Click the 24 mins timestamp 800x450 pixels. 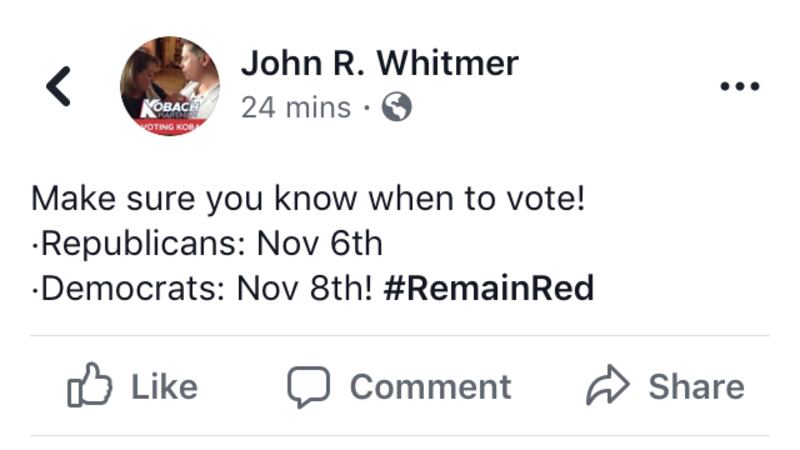[295, 107]
